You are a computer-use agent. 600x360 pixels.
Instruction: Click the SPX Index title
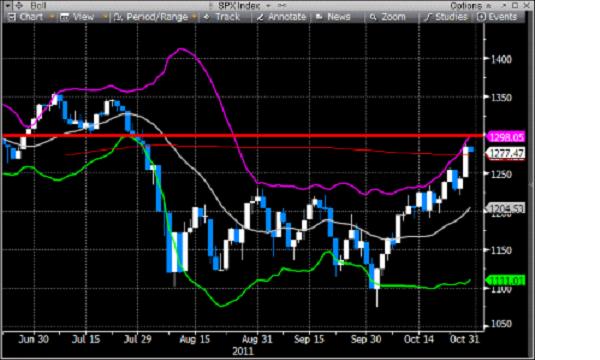239,5
